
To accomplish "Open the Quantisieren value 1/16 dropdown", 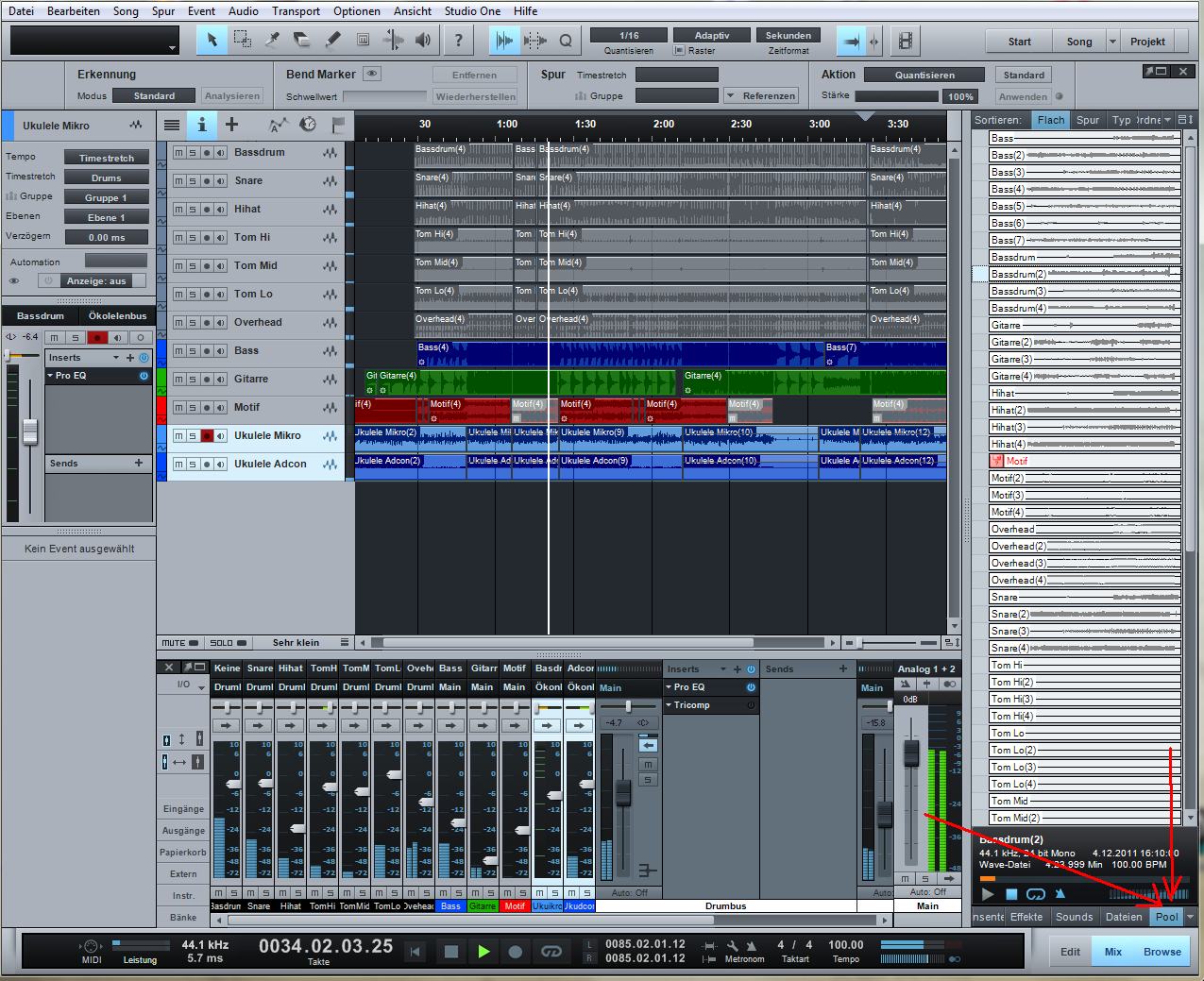I will pos(629,35).
